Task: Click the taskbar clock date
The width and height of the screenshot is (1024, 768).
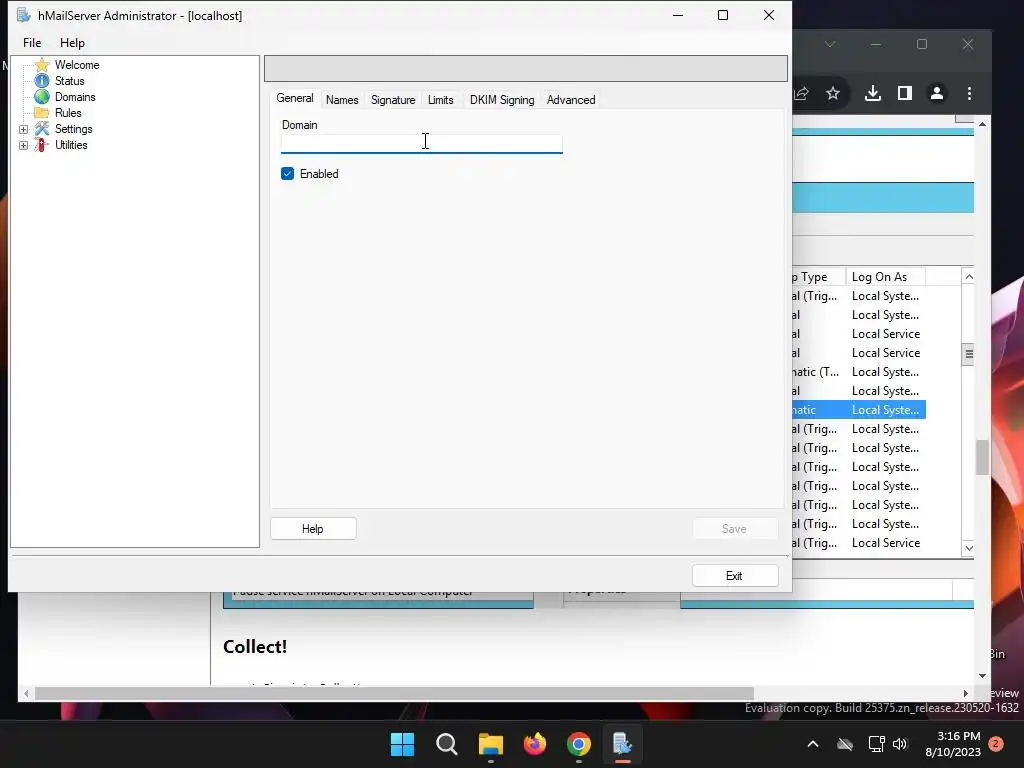Action: 953,744
